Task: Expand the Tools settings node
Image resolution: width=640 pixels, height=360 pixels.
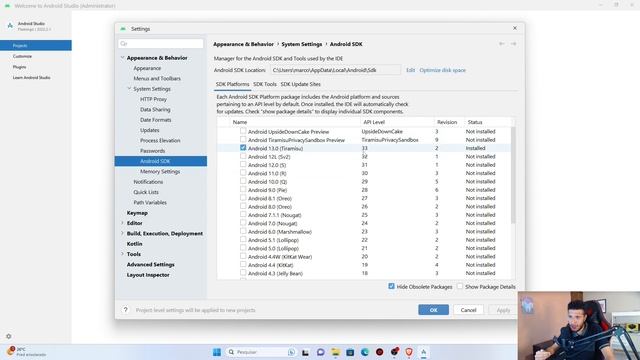Action: coord(122,254)
